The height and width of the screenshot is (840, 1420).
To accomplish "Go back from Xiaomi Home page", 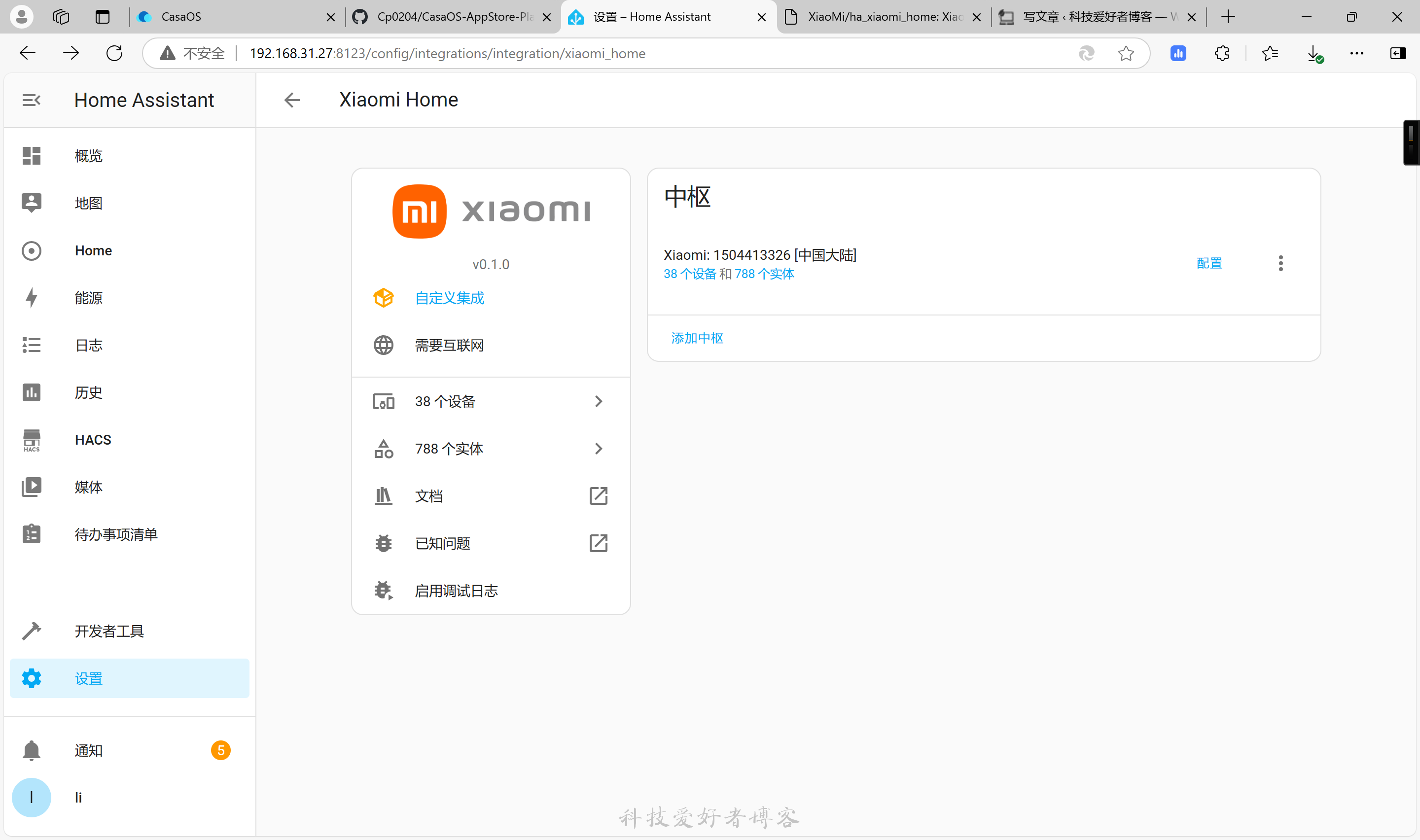I will coord(292,100).
